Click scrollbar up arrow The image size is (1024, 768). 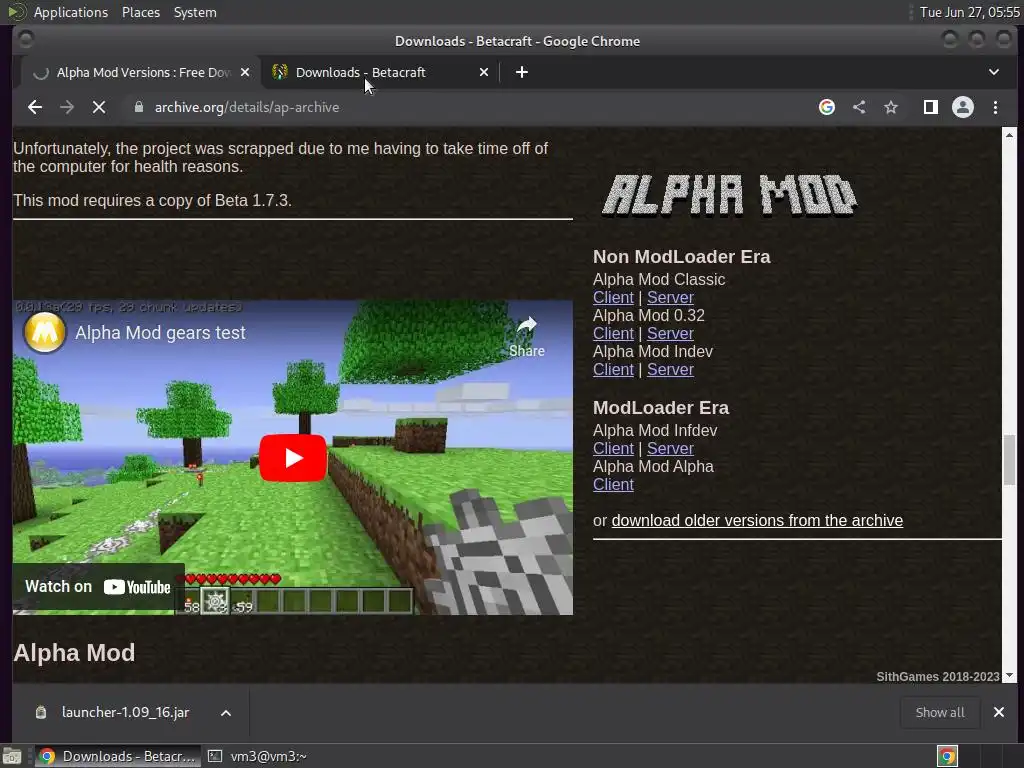[1009, 135]
